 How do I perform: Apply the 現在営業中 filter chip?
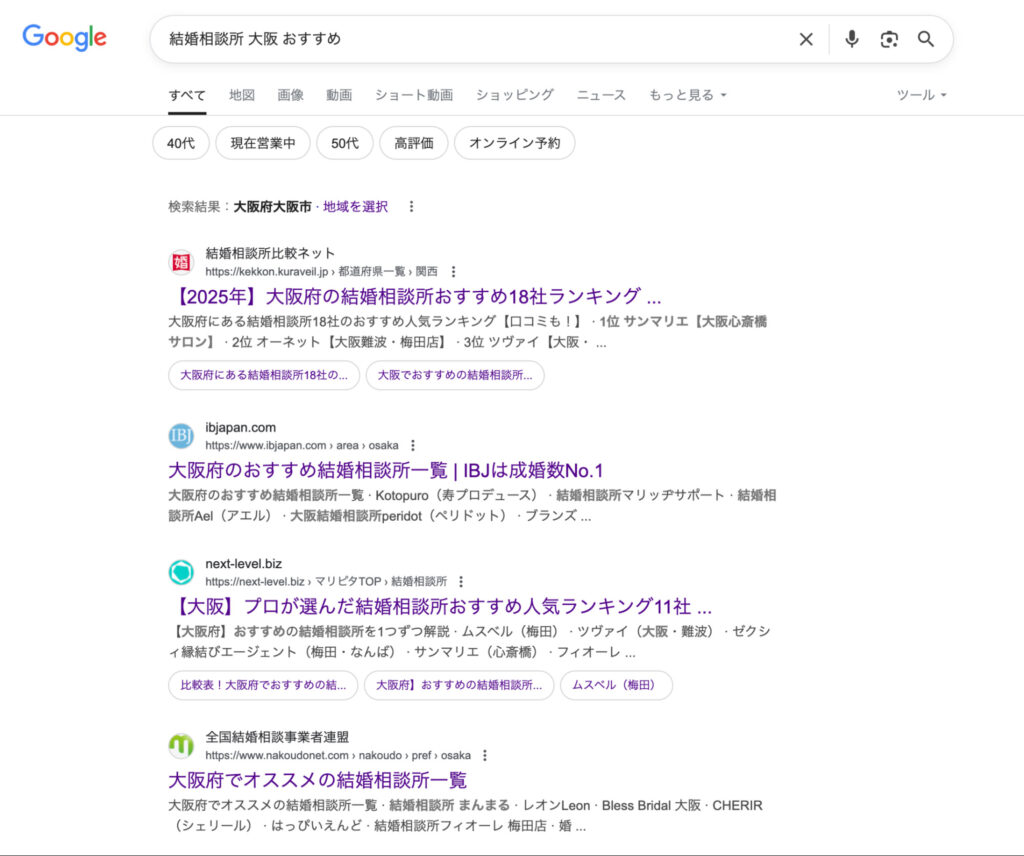coord(263,143)
